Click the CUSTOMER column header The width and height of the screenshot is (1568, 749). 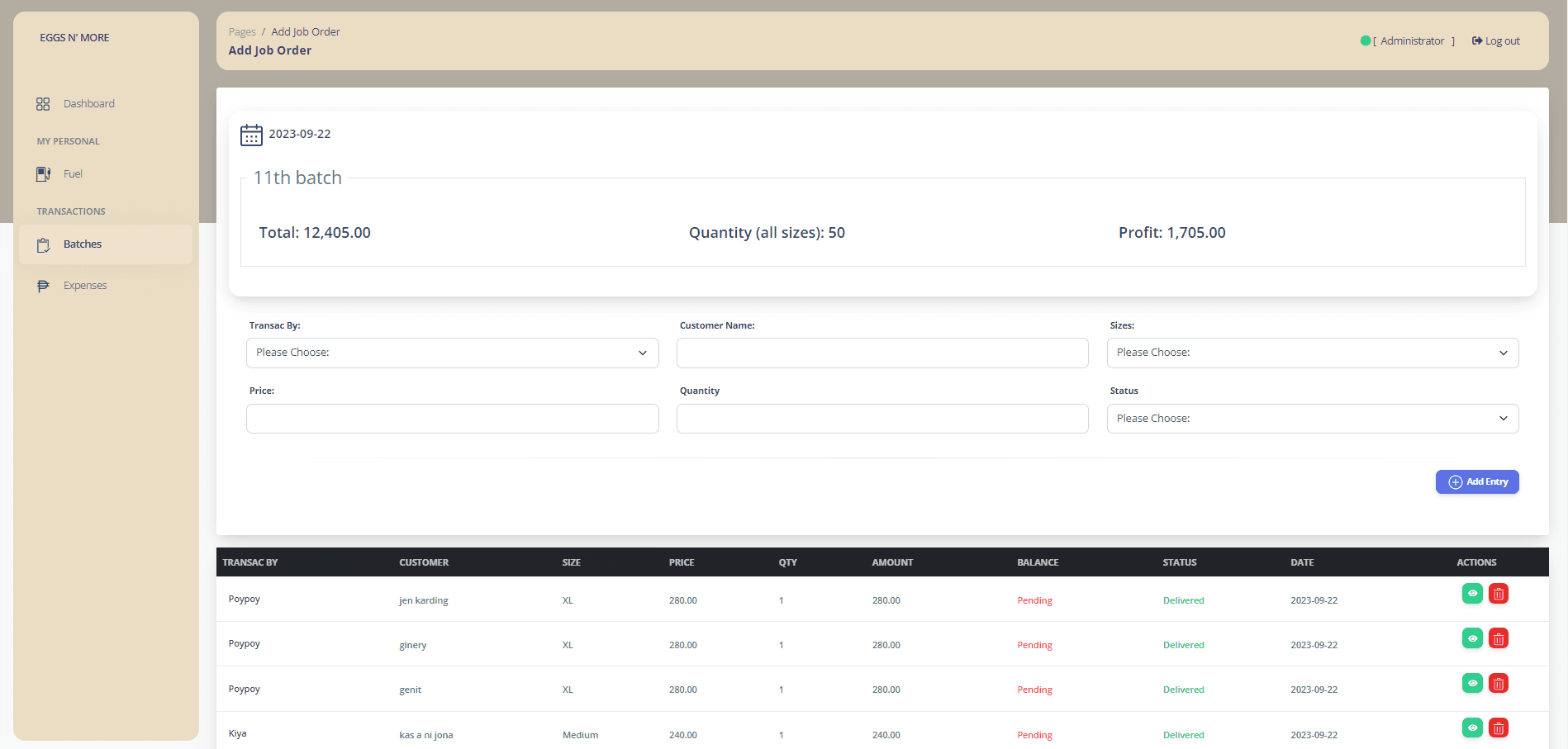point(424,562)
